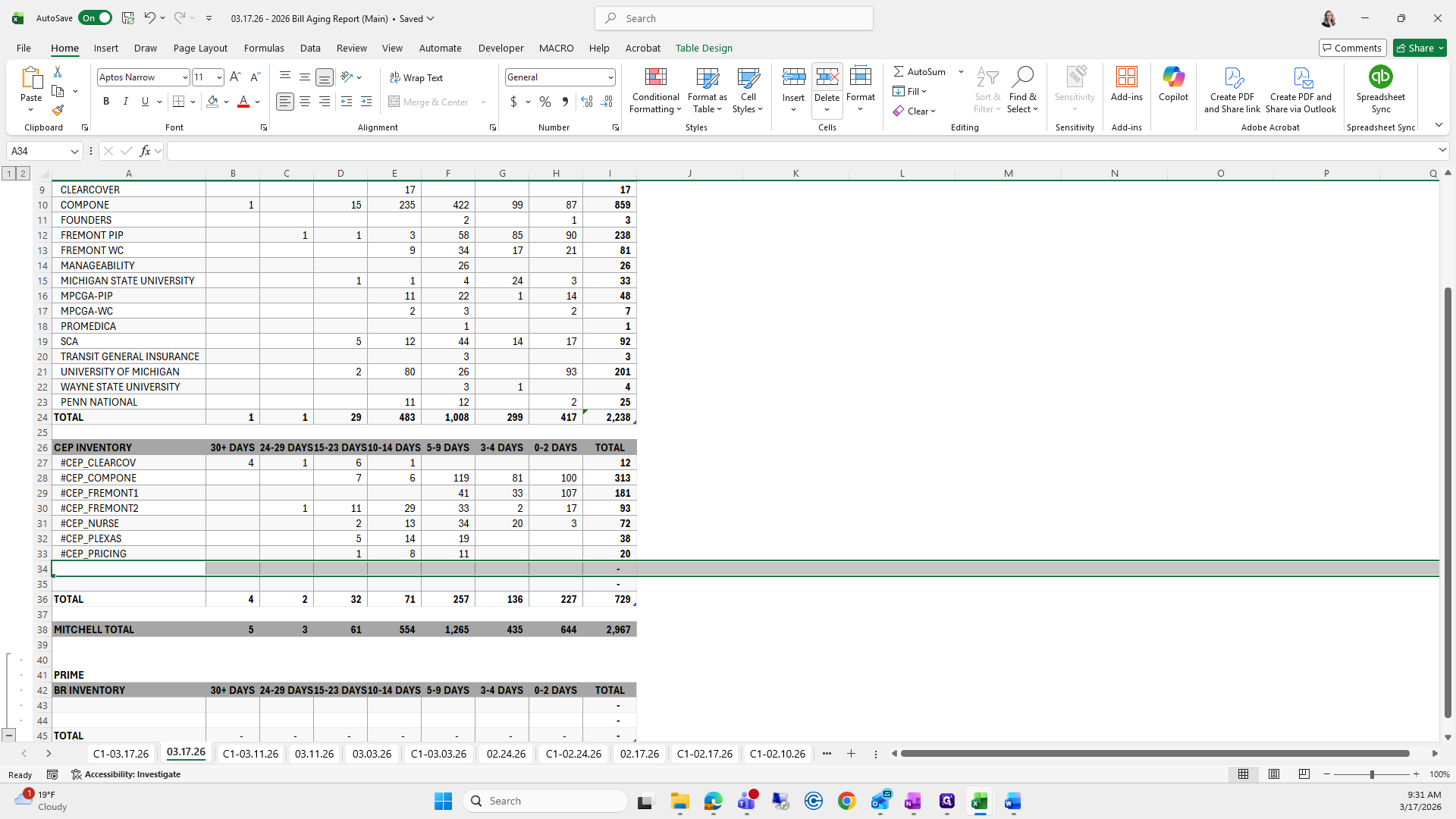
Task: Open font color red swatch
Action: [243, 102]
